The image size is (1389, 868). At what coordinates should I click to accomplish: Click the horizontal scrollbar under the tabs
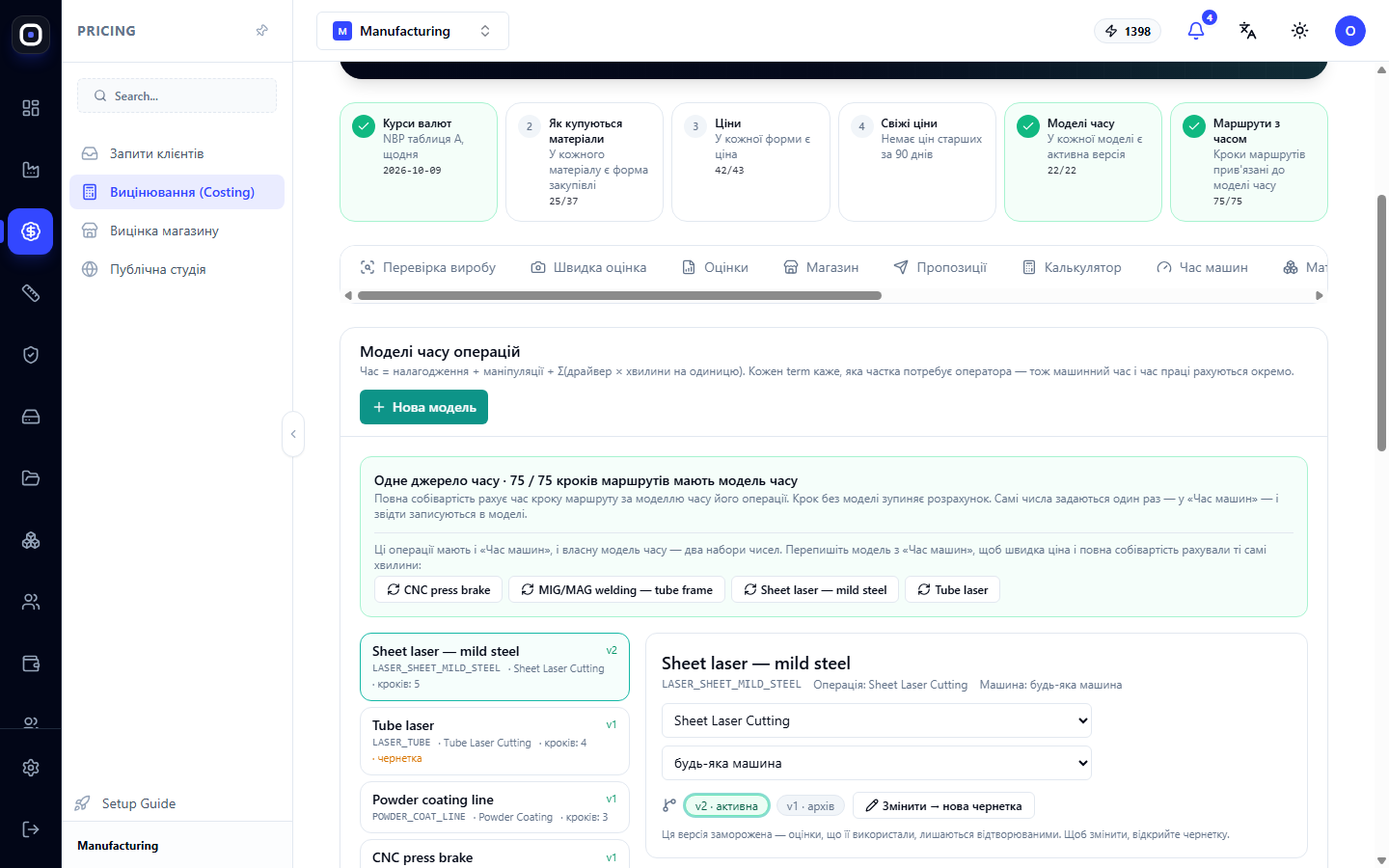(x=619, y=296)
